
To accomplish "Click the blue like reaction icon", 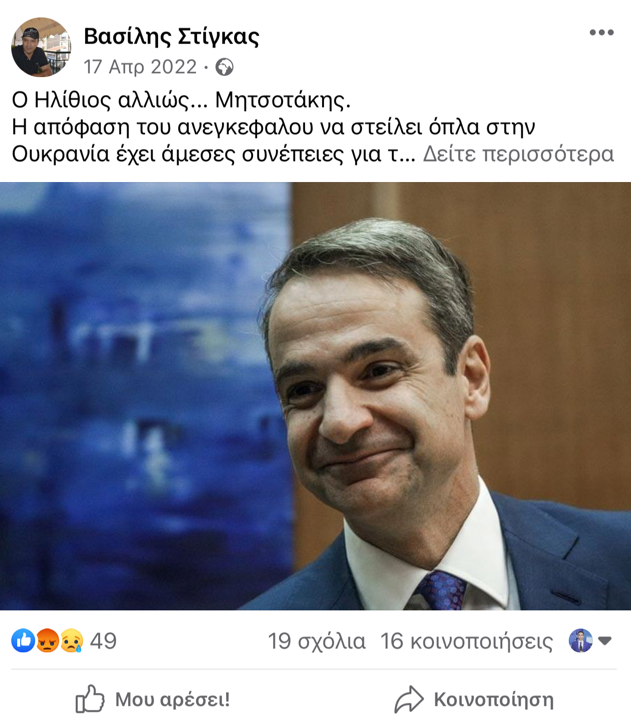I will [x=23, y=640].
